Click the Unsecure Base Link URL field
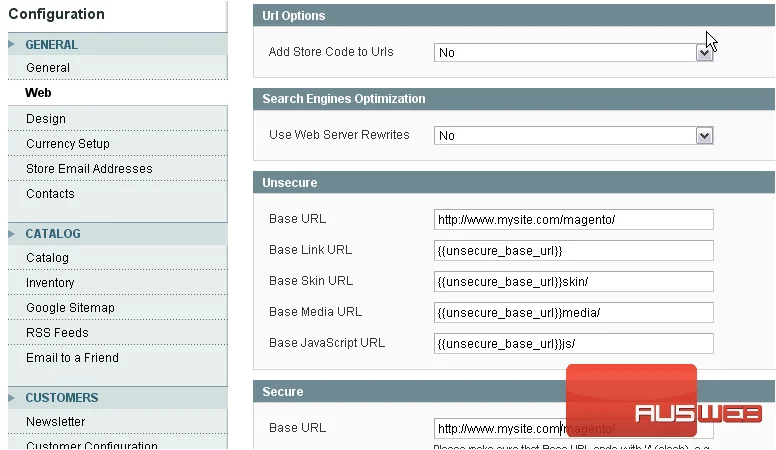 [574, 250]
